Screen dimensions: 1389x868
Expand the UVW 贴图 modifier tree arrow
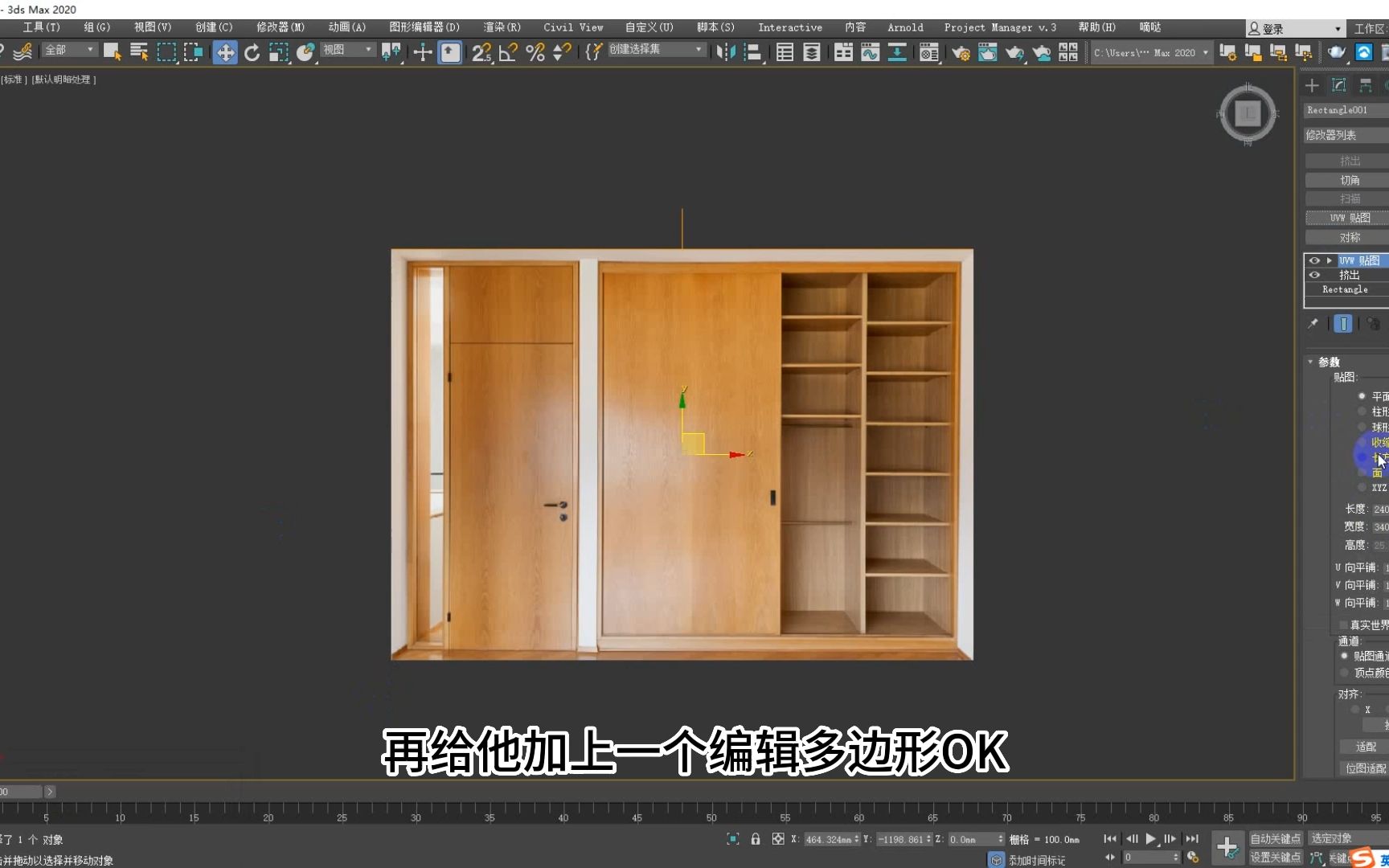[x=1328, y=260]
